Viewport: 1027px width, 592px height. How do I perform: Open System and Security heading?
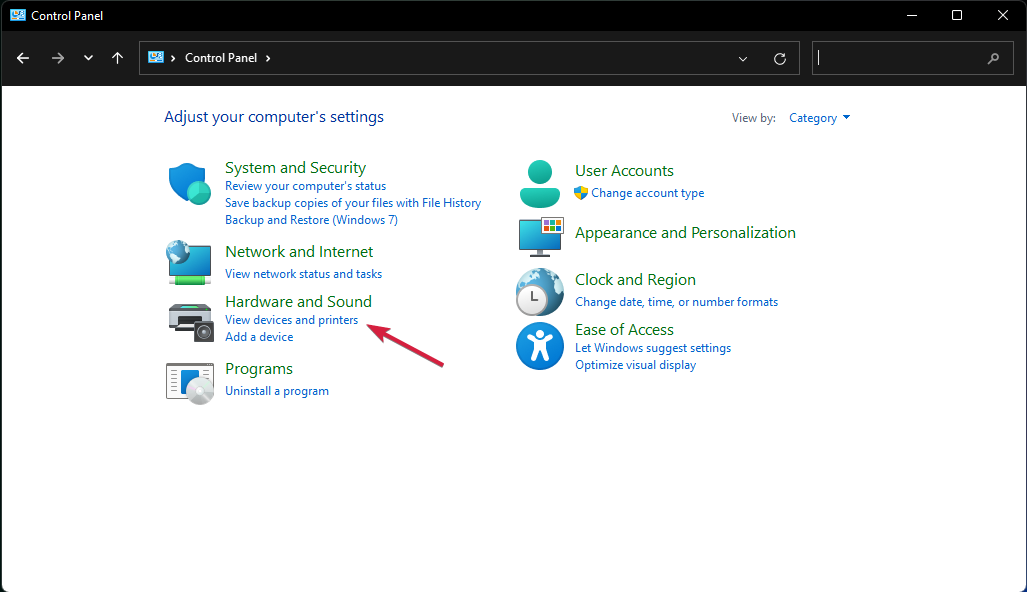295,168
